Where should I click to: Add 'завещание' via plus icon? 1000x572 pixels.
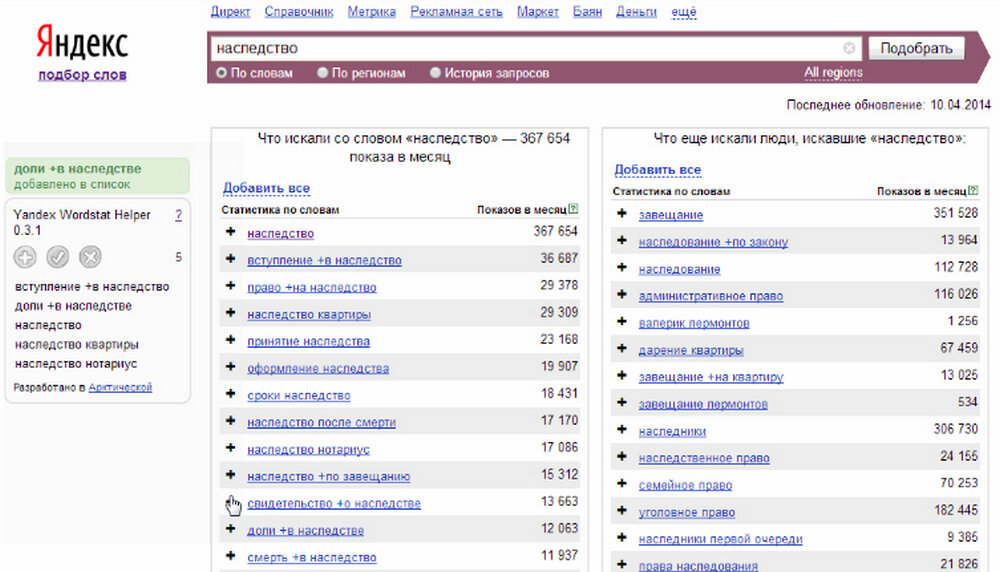622,214
